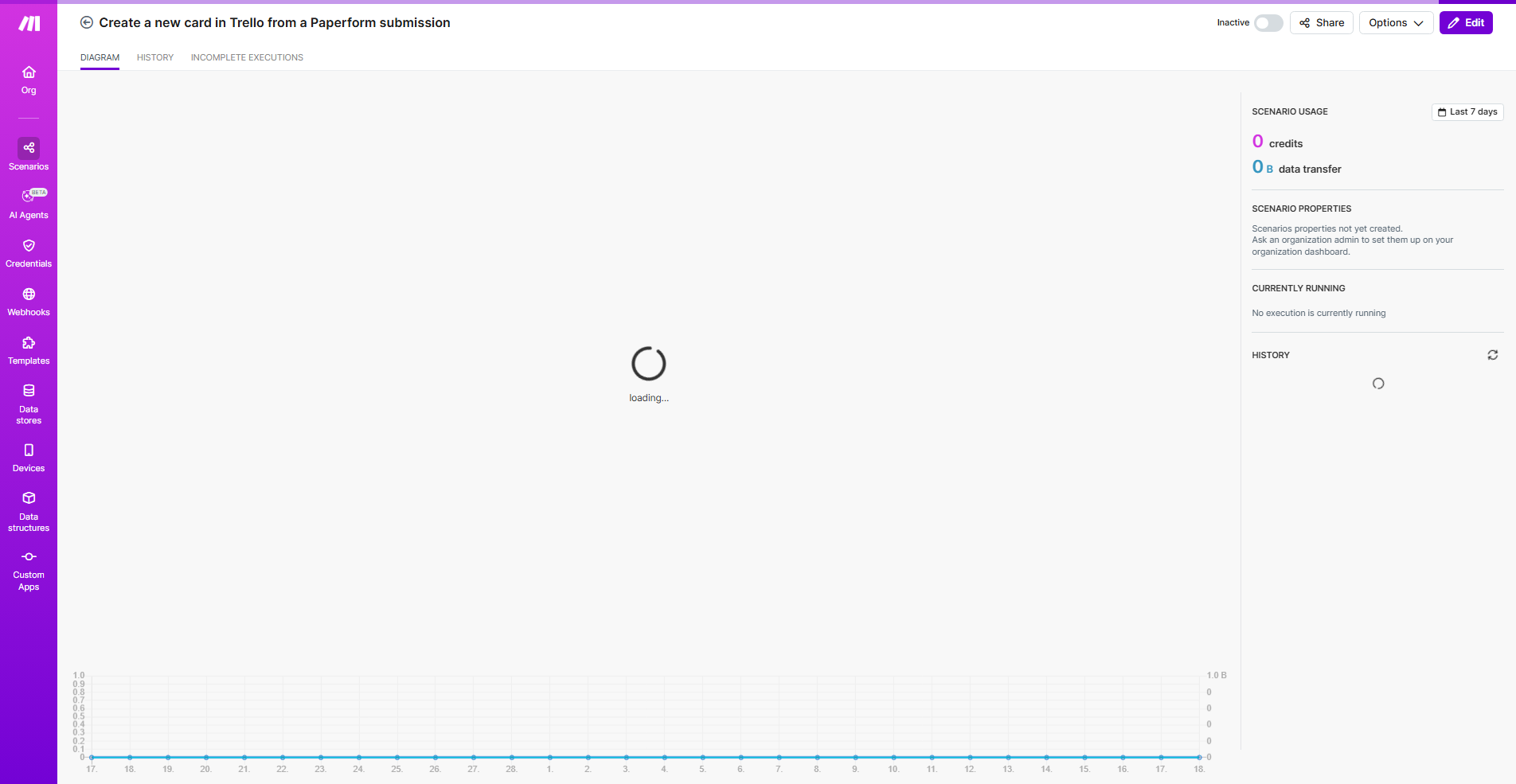Refresh the History panel
Screen dimensions: 1516x784
click(x=1493, y=355)
